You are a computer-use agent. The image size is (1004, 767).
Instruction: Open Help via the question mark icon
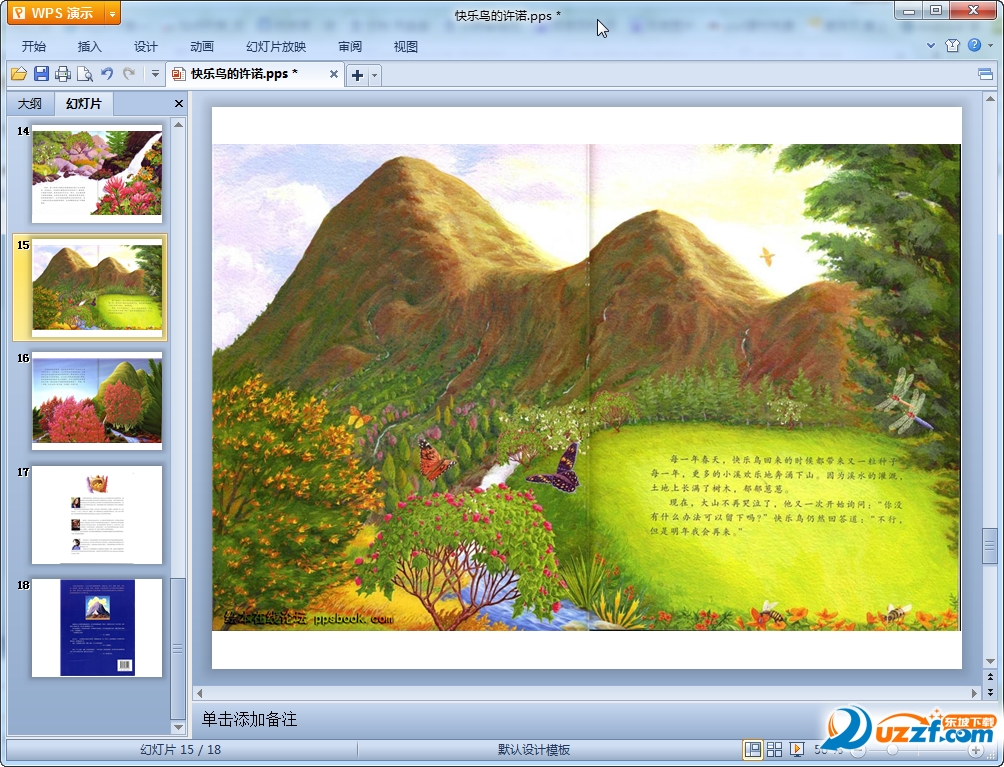point(974,46)
